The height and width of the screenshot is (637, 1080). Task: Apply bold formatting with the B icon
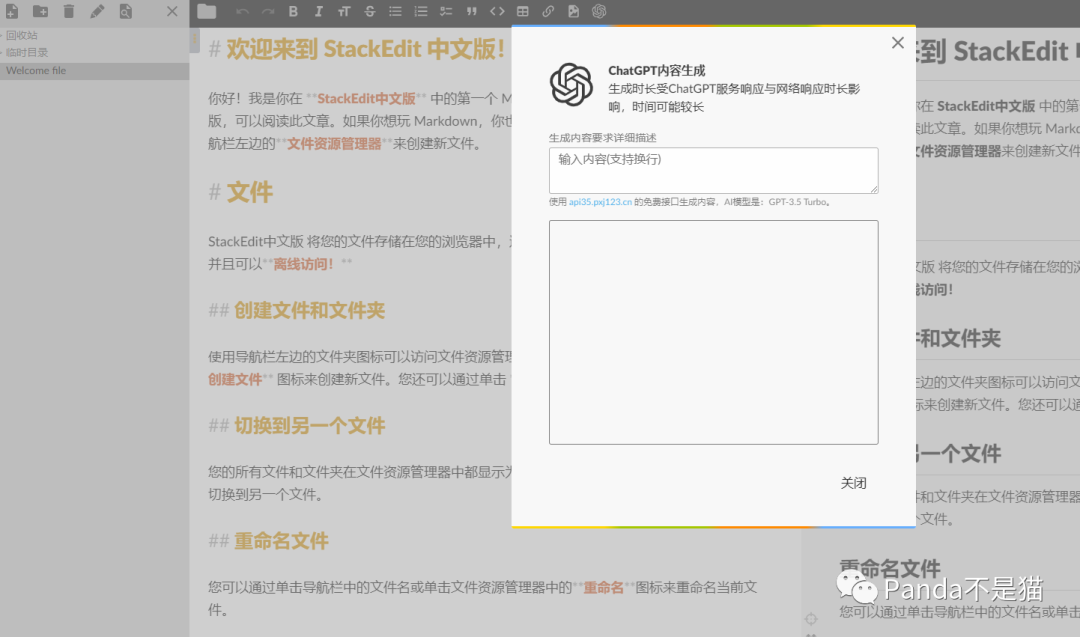[x=293, y=11]
